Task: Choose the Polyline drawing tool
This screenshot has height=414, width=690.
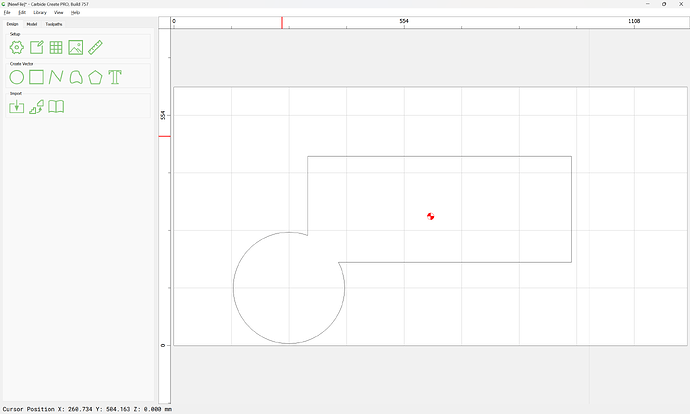Action: click(x=56, y=77)
